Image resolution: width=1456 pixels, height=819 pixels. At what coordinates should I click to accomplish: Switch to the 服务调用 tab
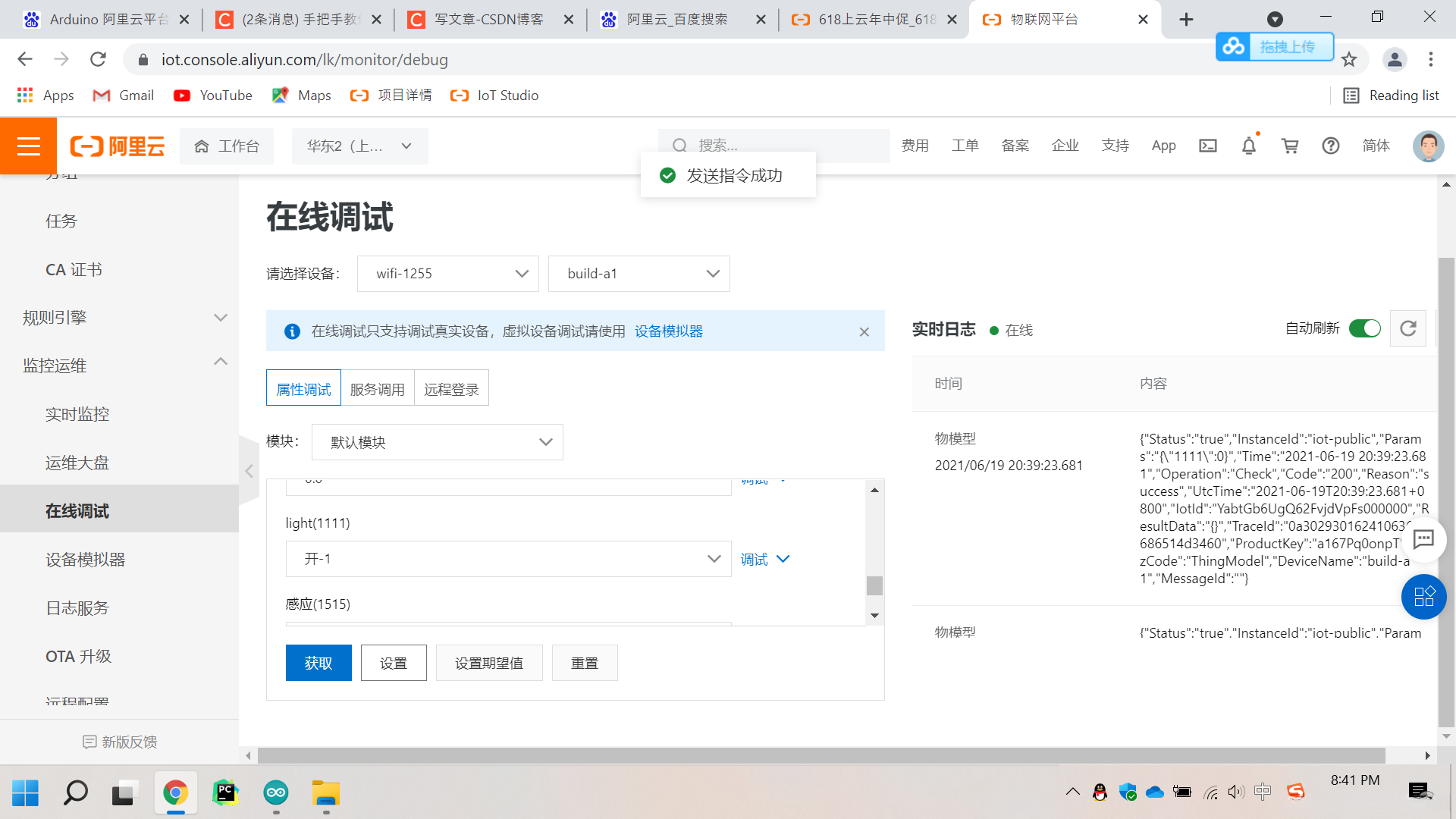(378, 388)
